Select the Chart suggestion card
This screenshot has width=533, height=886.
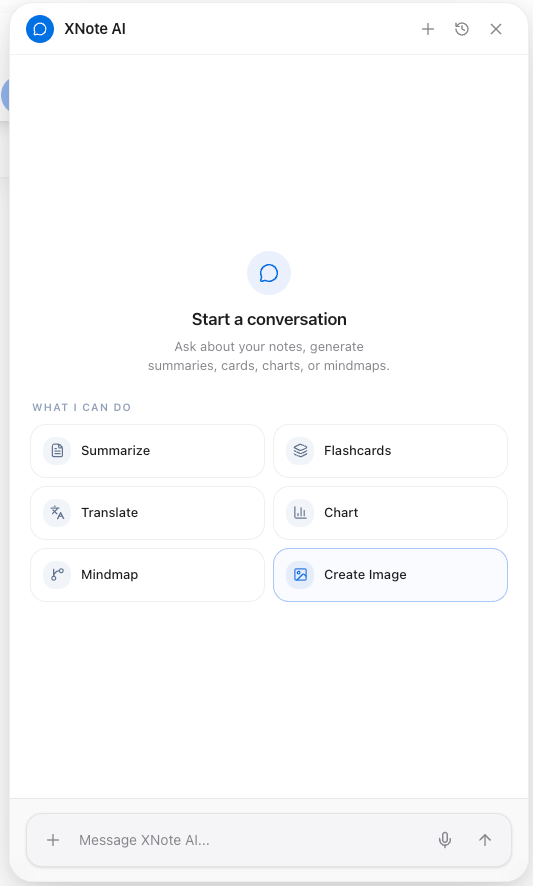pyautogui.click(x=391, y=513)
